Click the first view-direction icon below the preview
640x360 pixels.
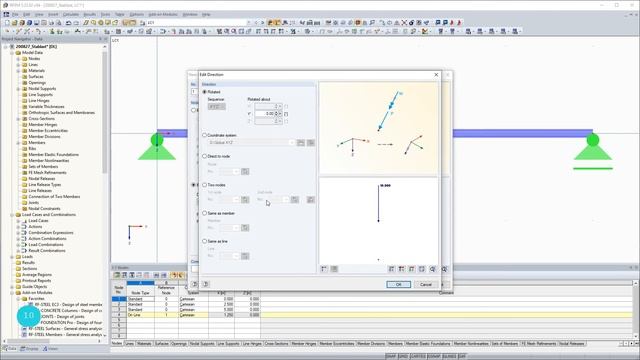(391, 269)
